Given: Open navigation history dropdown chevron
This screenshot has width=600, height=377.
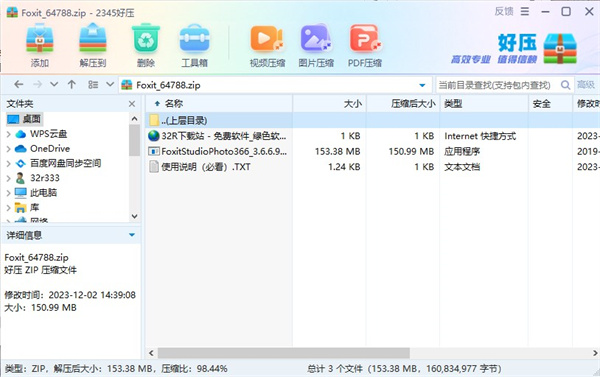Looking at the screenshot, I should click(x=54, y=85).
